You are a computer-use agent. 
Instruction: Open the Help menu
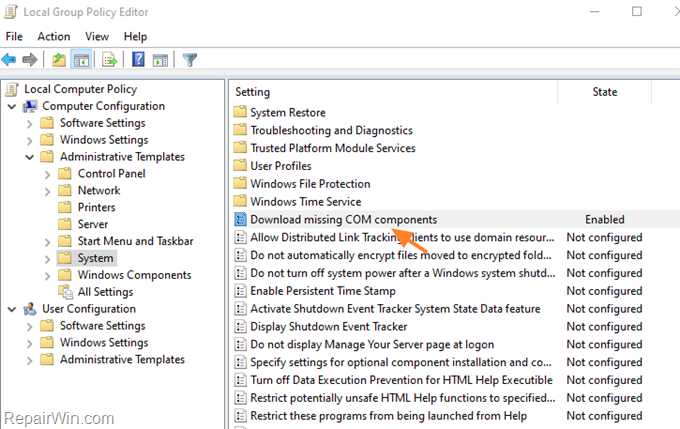135,36
